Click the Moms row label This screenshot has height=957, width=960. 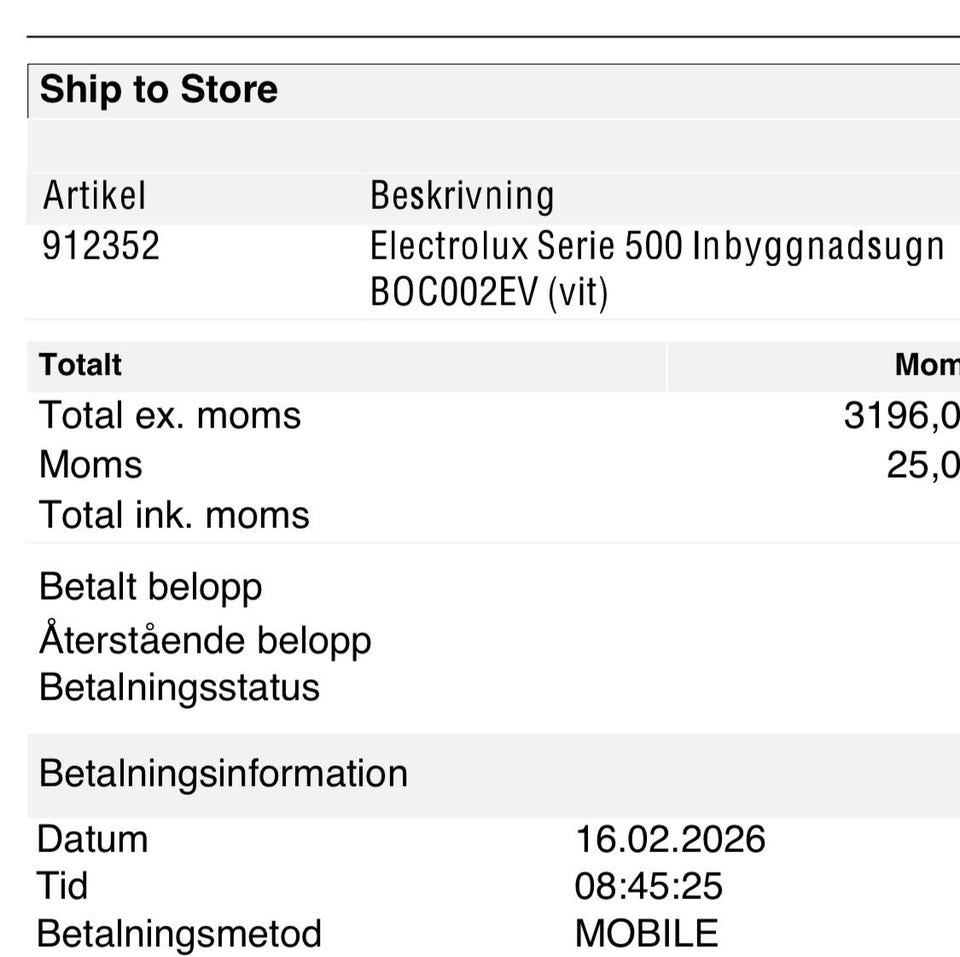pos(90,465)
